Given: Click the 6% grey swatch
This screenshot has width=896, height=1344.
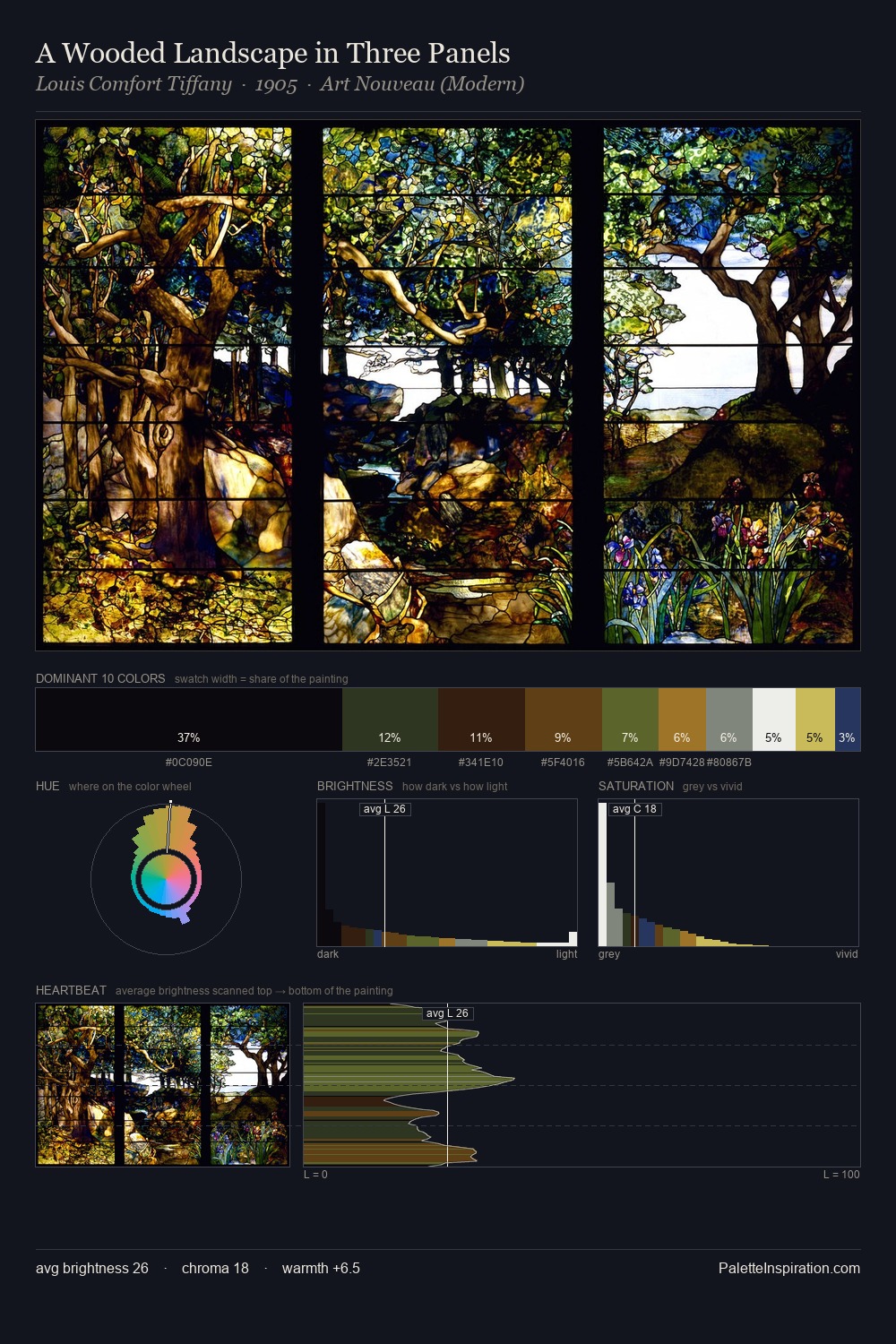Looking at the screenshot, I should click(729, 719).
